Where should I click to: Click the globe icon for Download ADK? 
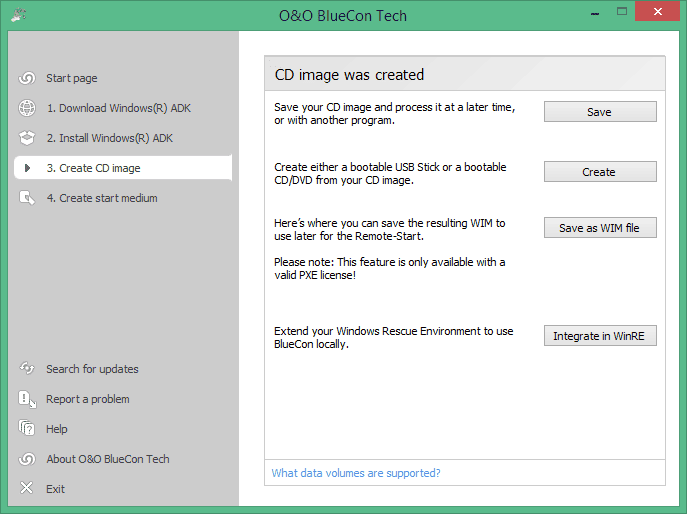coord(27,108)
